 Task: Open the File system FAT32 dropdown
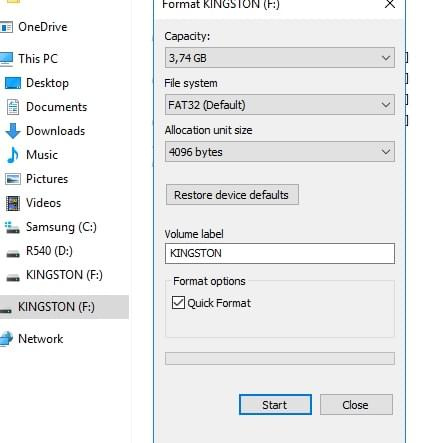(280, 105)
